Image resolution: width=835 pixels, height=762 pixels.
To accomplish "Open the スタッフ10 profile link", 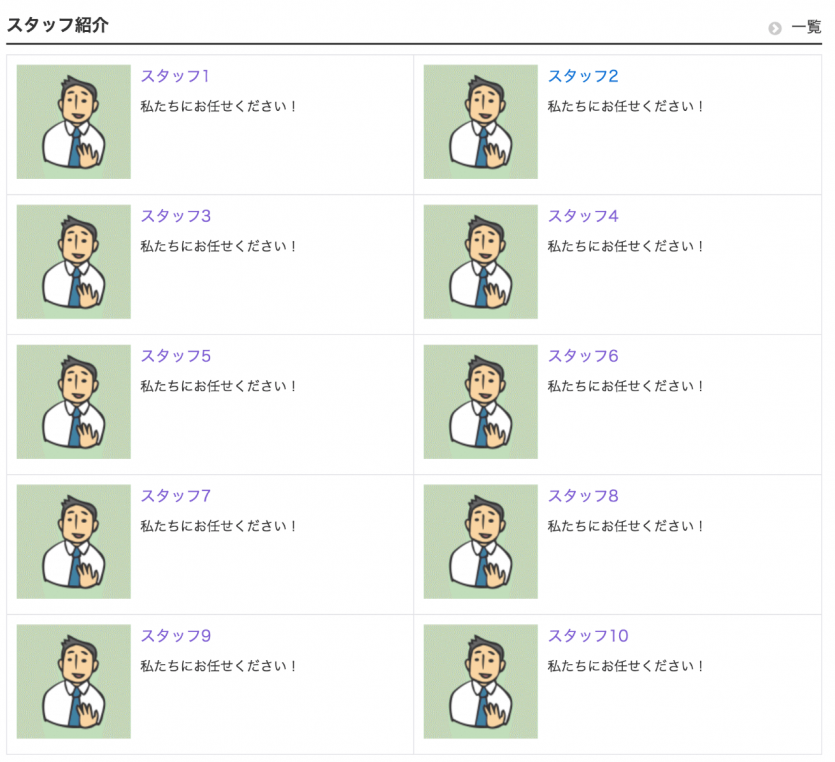I will 588,636.
